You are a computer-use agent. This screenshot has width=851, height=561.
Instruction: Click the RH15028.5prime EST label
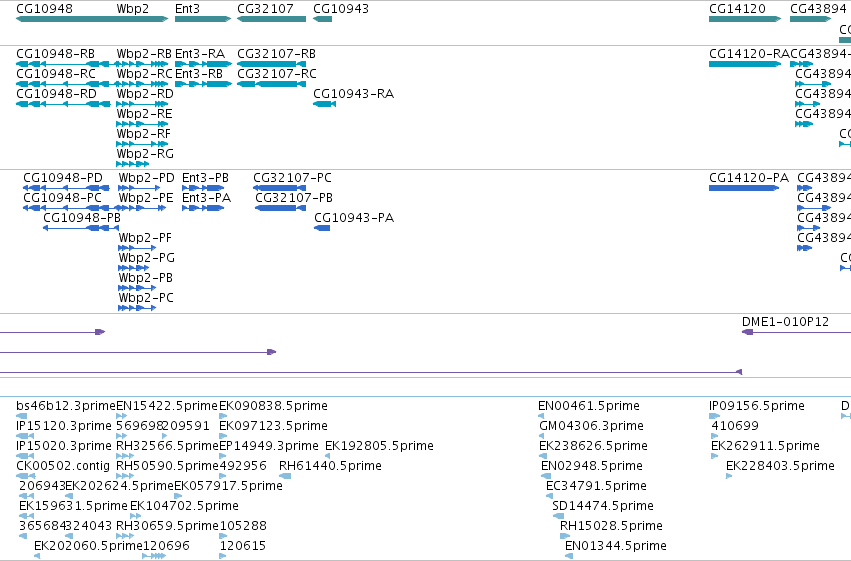[611, 526]
